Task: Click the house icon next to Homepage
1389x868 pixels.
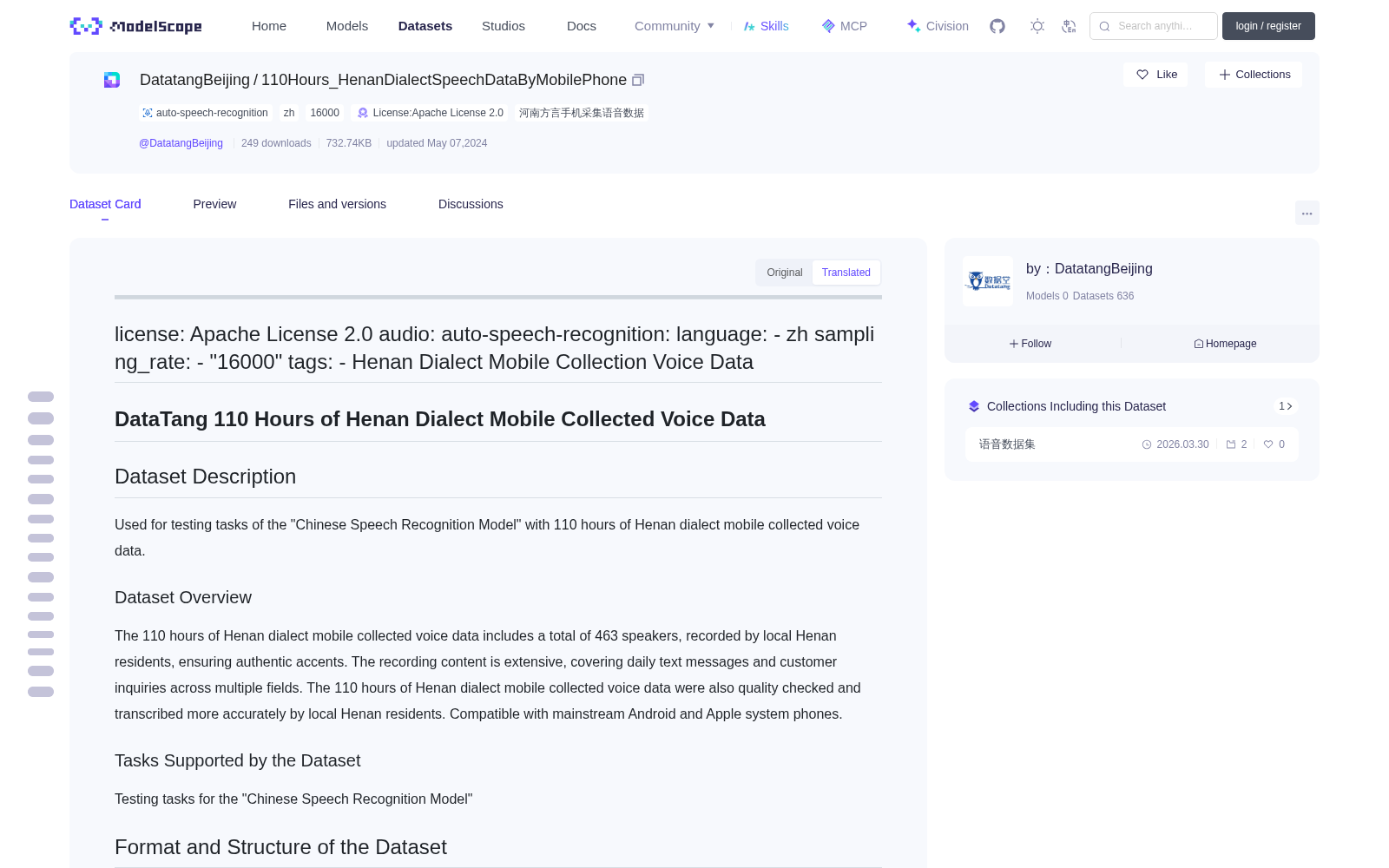Action: pyautogui.click(x=1199, y=344)
